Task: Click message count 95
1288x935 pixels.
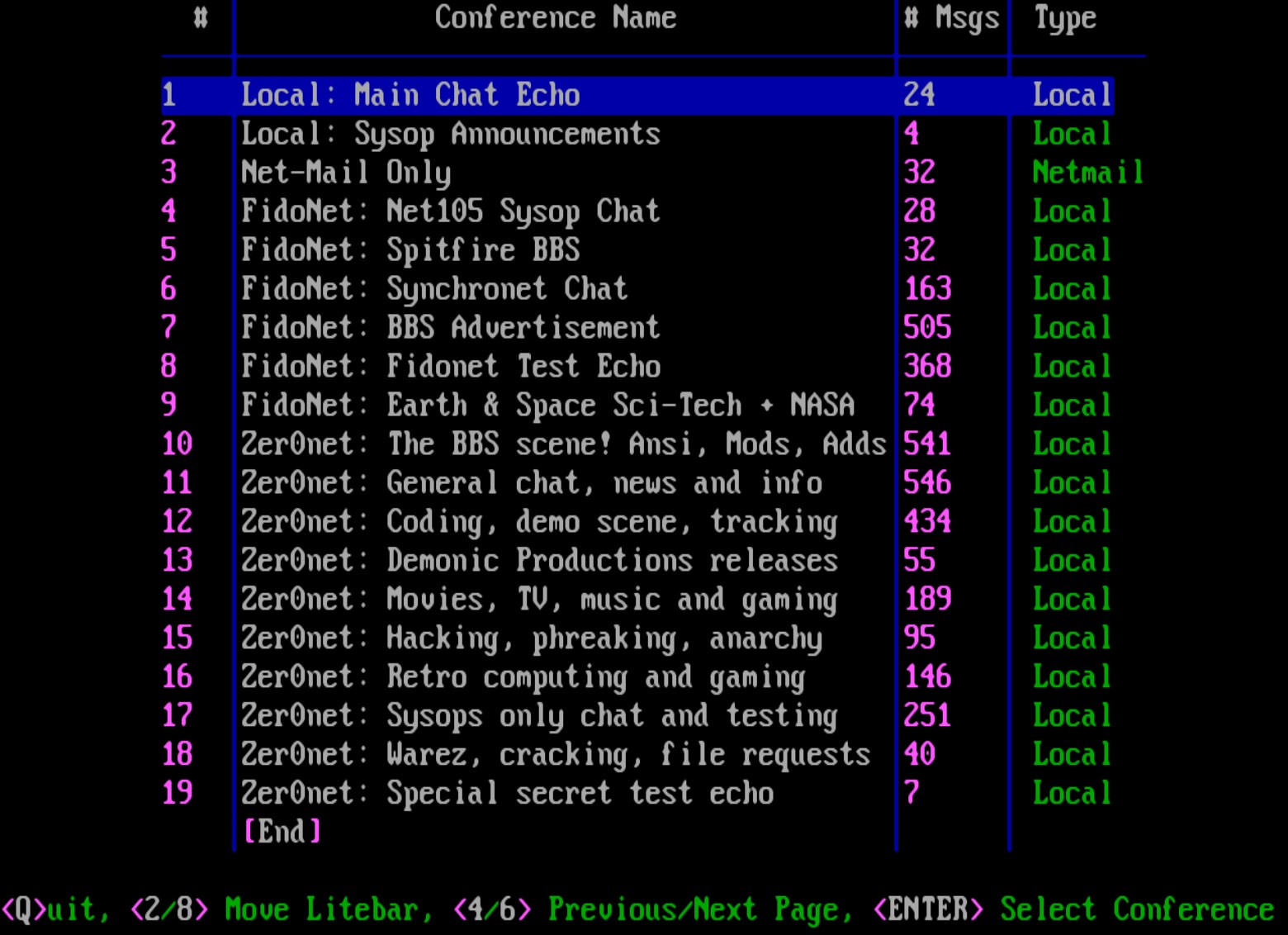Action: [919, 638]
